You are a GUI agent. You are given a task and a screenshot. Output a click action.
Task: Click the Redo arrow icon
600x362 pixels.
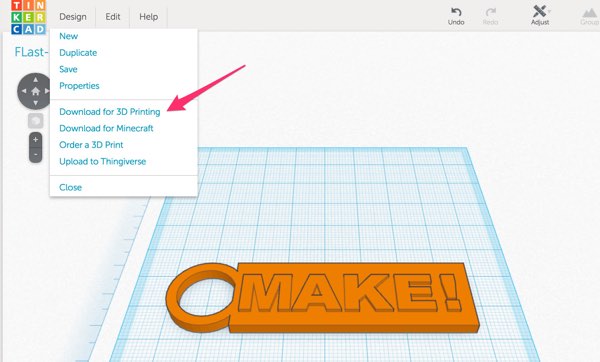[x=491, y=12]
